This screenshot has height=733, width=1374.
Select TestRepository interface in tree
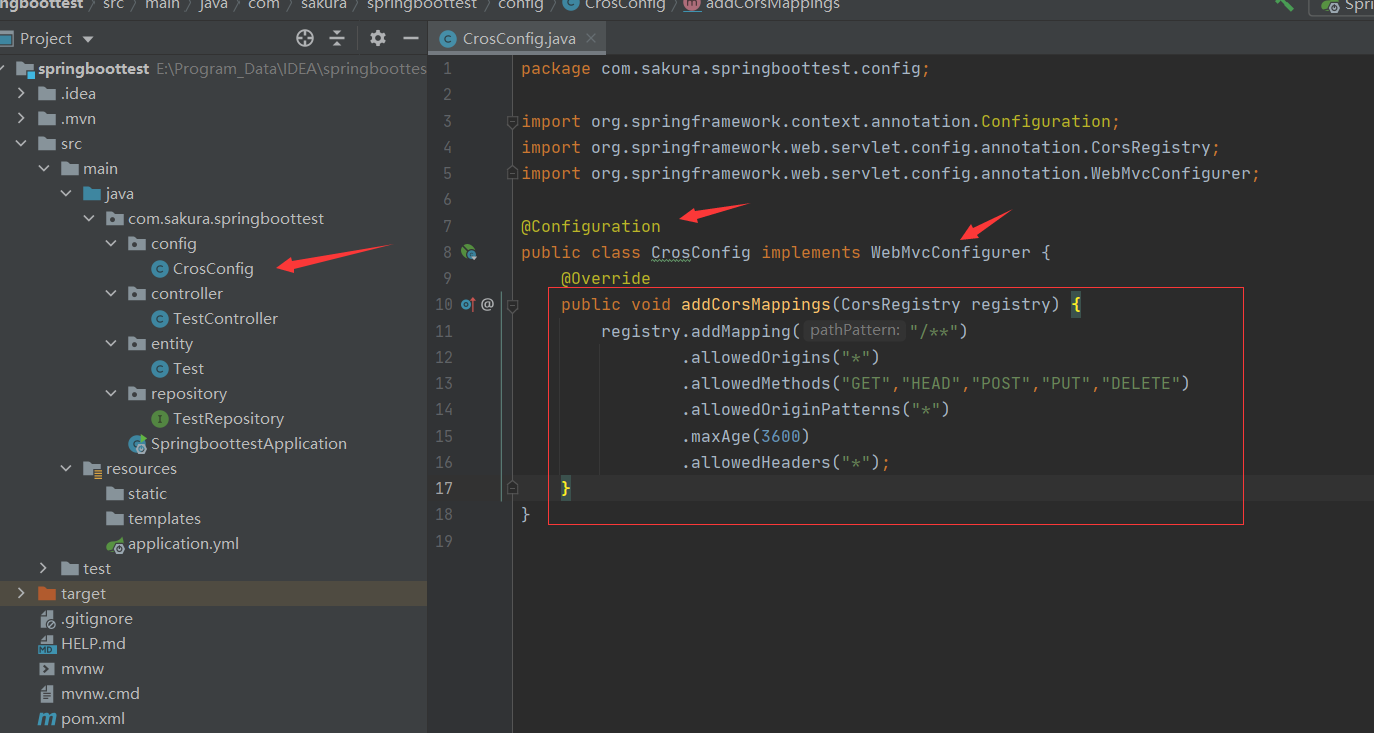point(228,419)
